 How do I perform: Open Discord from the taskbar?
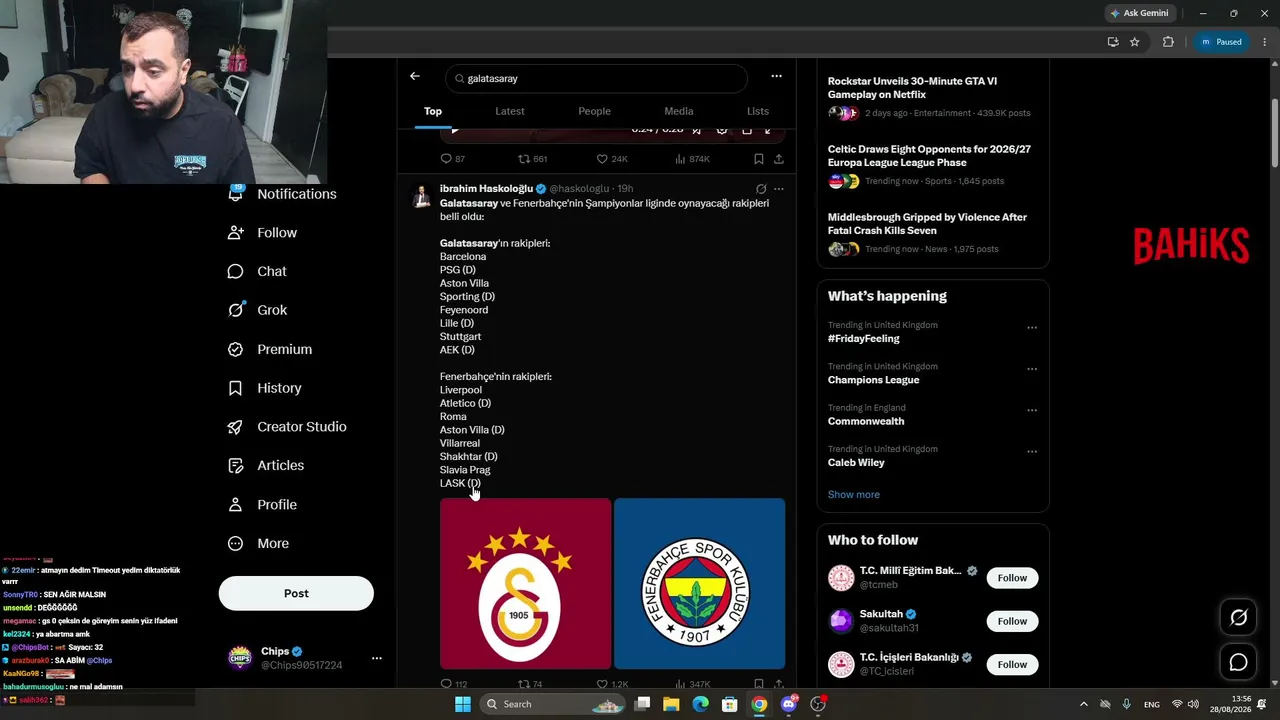(789, 704)
